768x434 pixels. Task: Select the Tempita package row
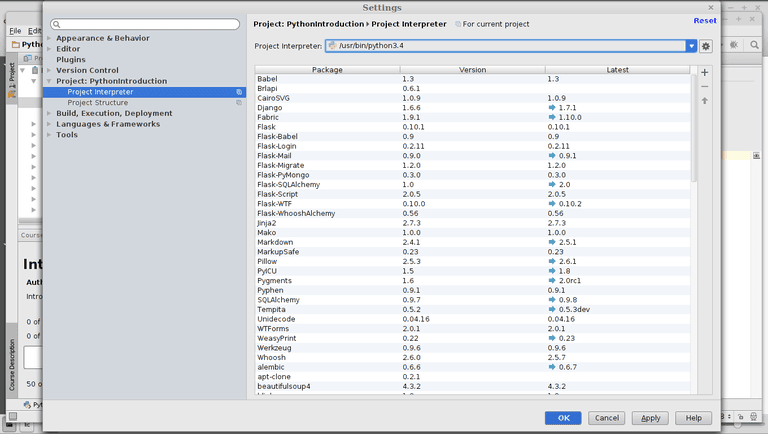[x=472, y=310]
